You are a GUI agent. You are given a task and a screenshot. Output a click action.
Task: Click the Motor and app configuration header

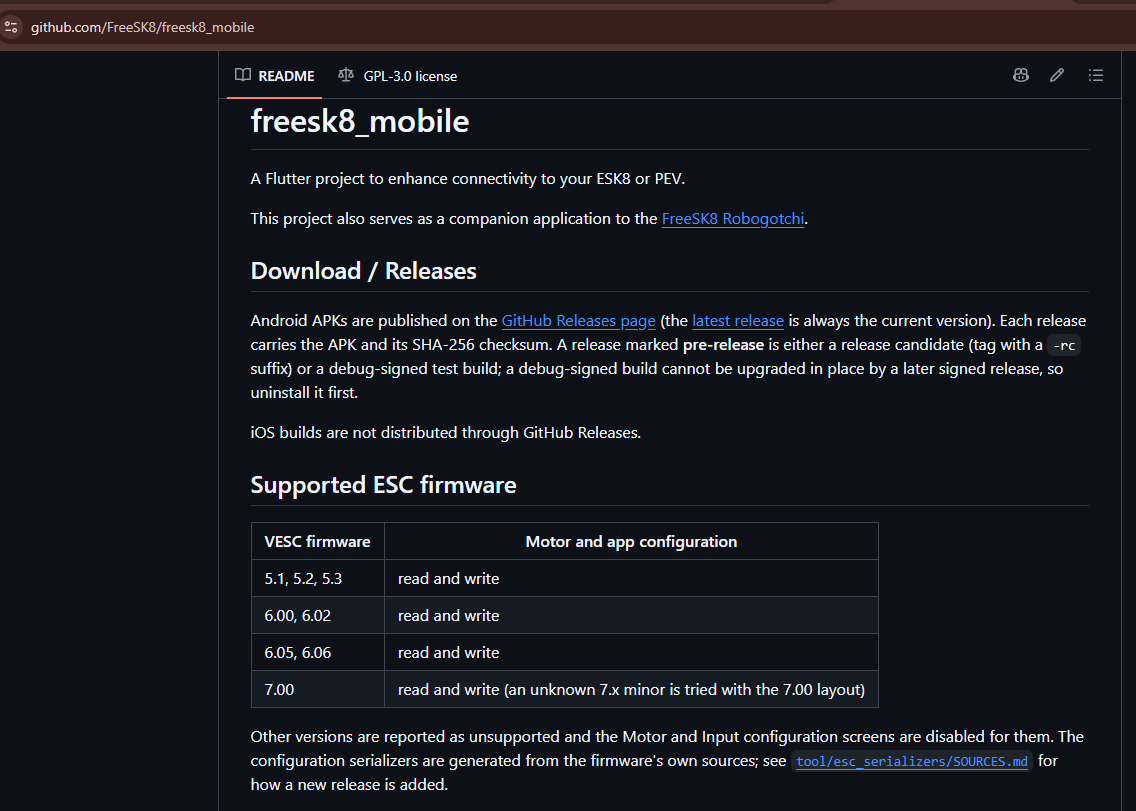tap(631, 541)
